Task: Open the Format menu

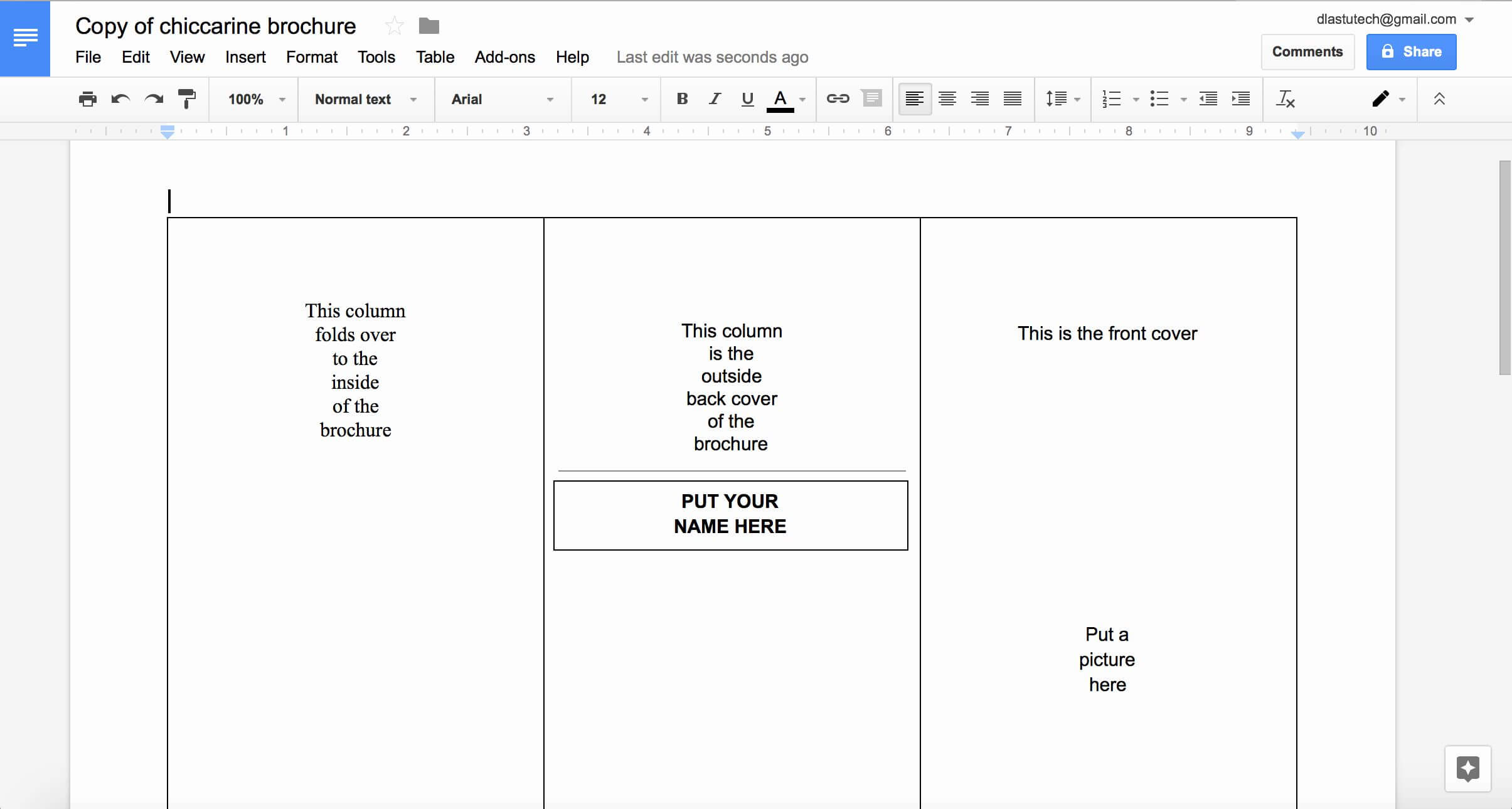Action: click(x=311, y=57)
